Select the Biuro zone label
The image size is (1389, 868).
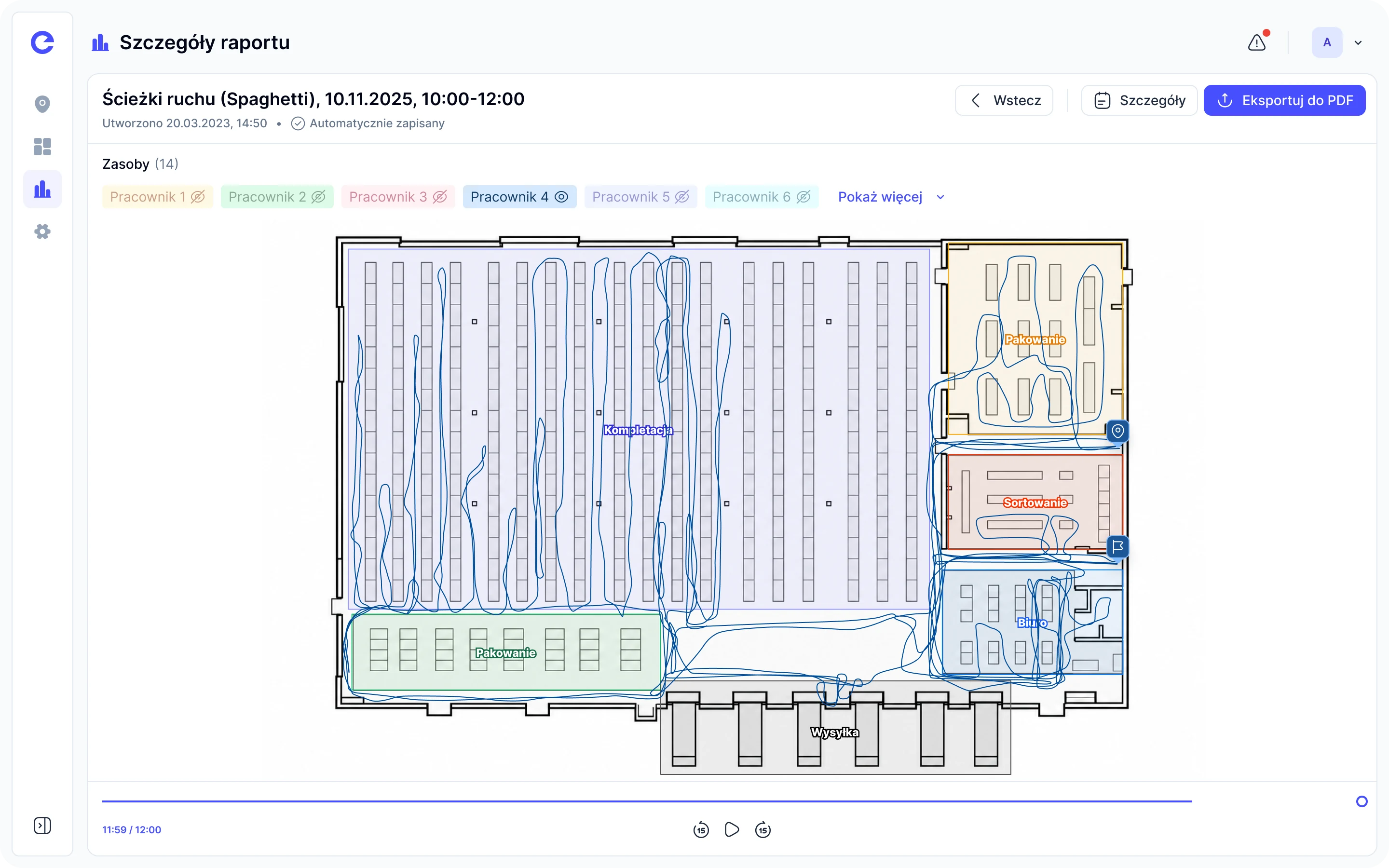point(1032,622)
